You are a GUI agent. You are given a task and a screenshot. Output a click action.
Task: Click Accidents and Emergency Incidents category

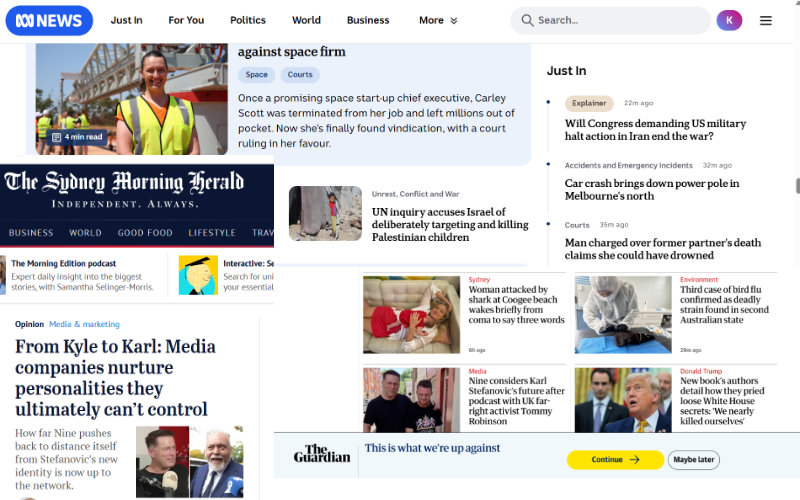point(629,165)
